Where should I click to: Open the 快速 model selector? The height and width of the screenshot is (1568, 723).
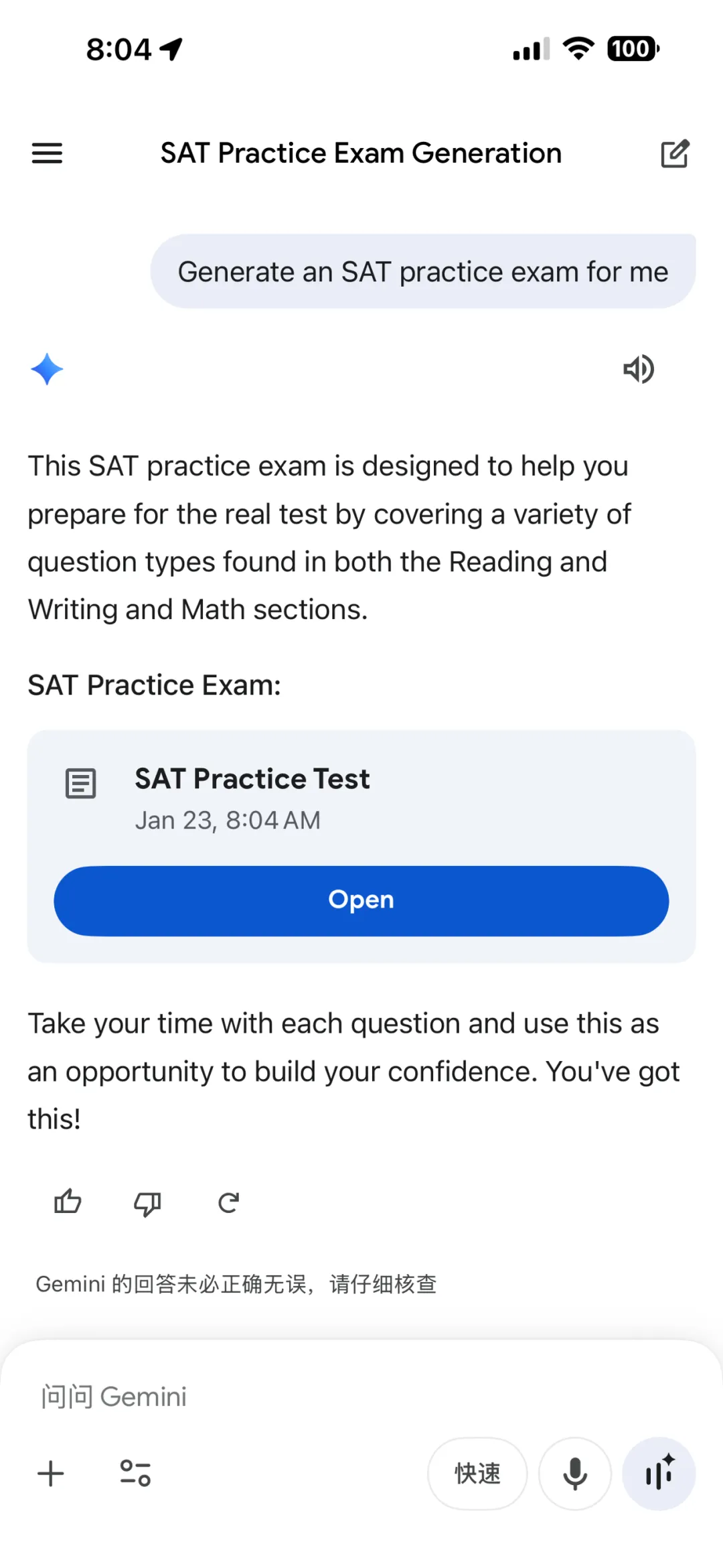pyautogui.click(x=477, y=1474)
